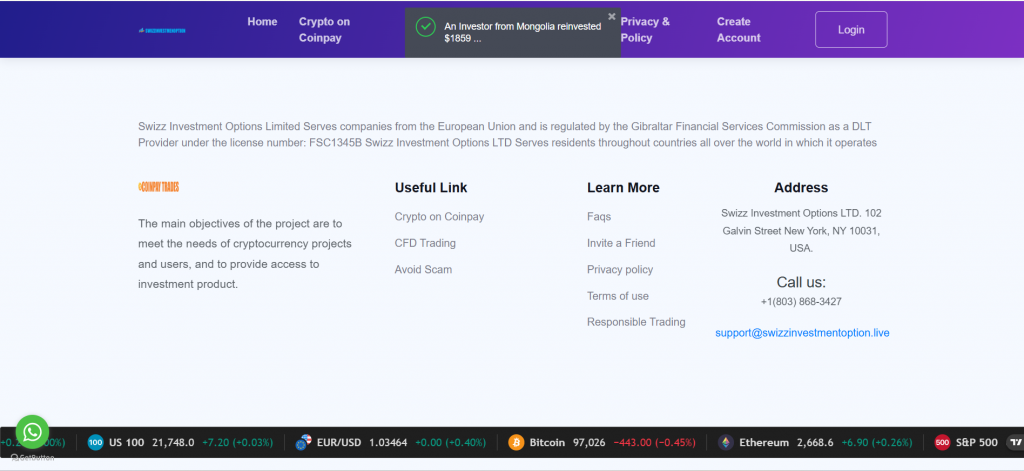
Task: Click the US 100 index icon
Action: 95,442
